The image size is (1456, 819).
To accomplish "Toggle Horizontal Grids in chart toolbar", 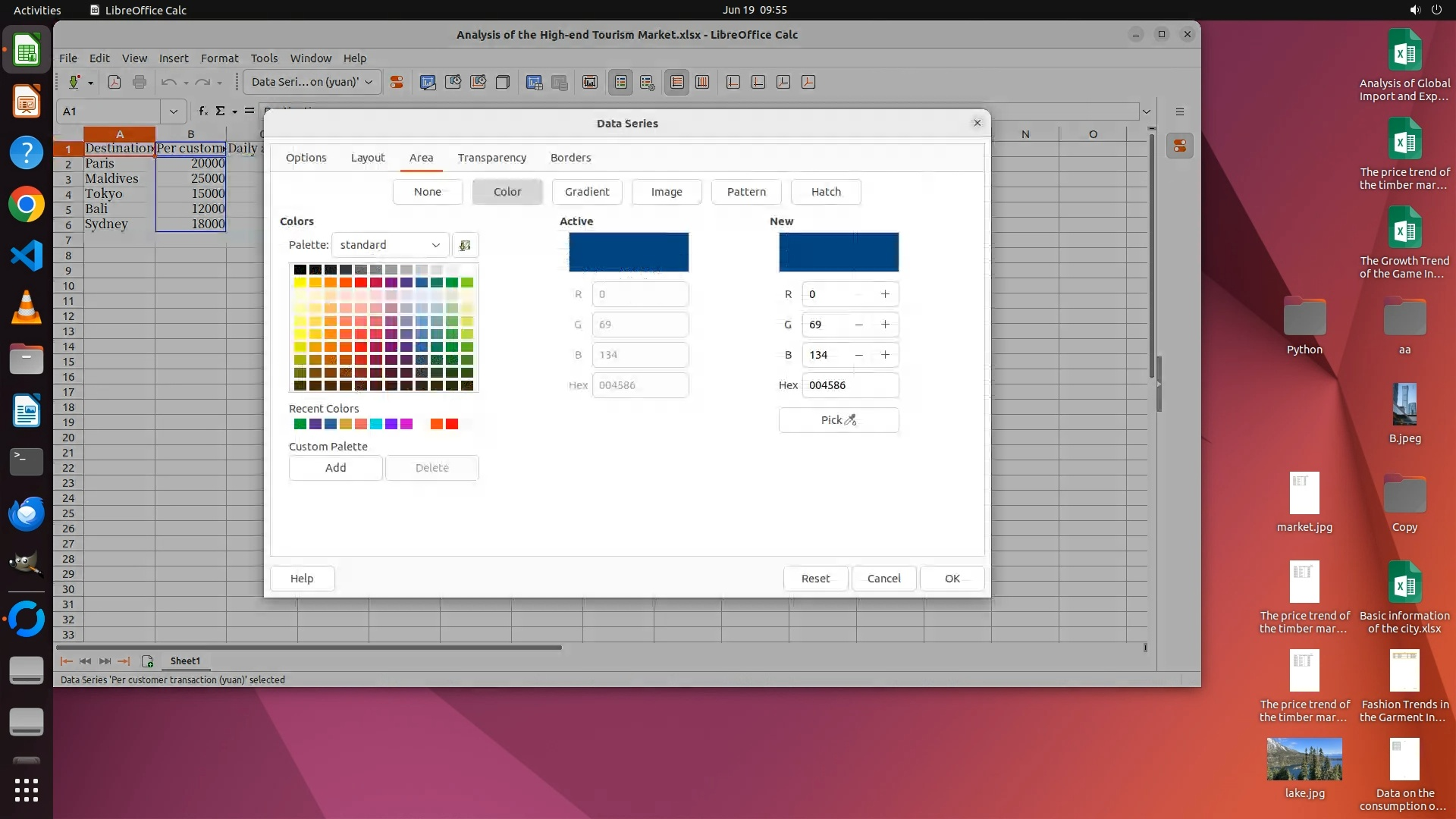I will (677, 83).
